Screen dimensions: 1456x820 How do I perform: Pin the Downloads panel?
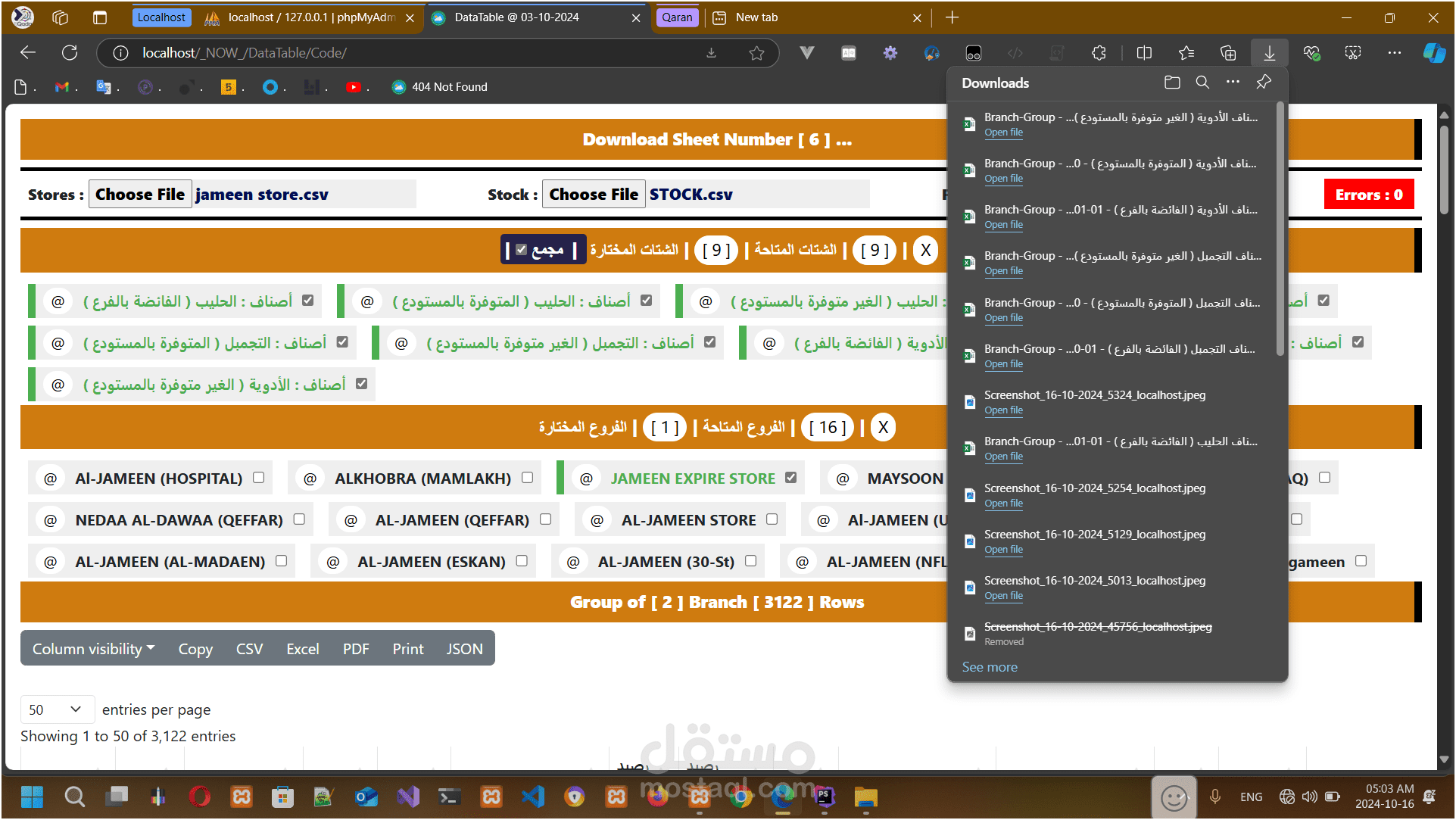pos(1264,83)
